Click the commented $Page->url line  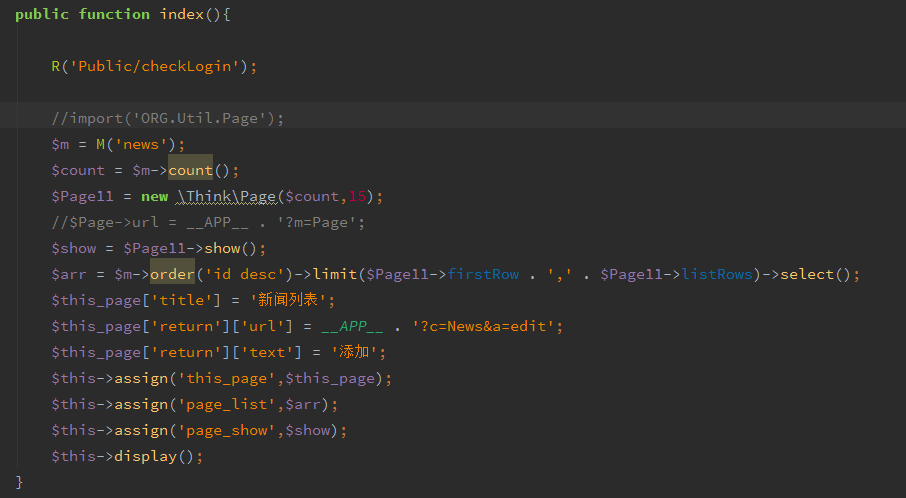click(208, 222)
